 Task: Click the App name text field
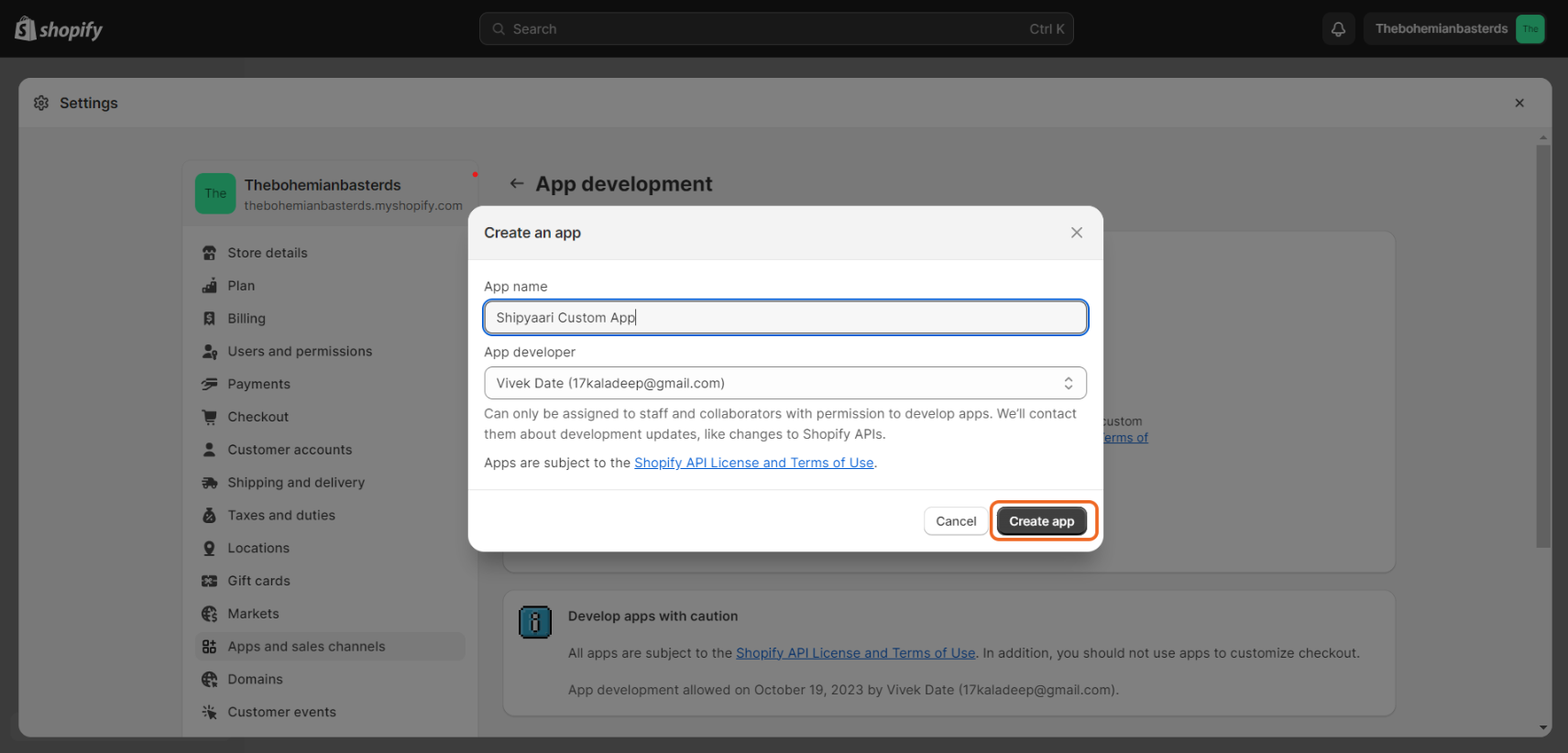(784, 318)
